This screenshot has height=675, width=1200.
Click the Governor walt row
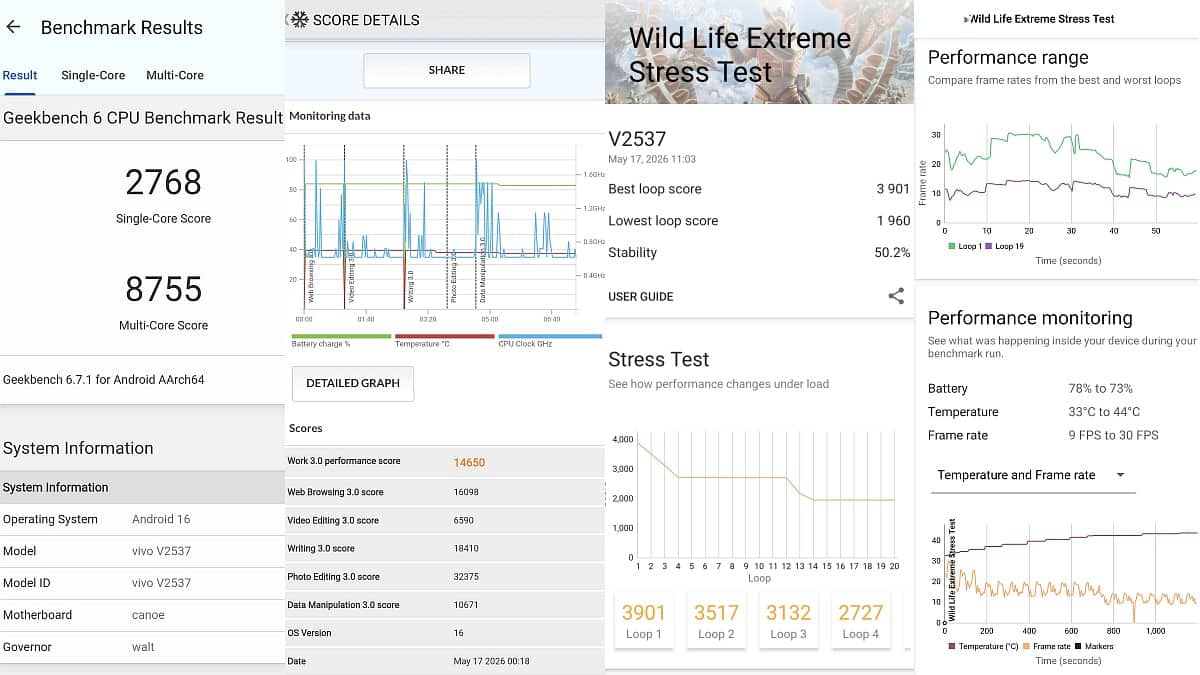click(x=142, y=647)
